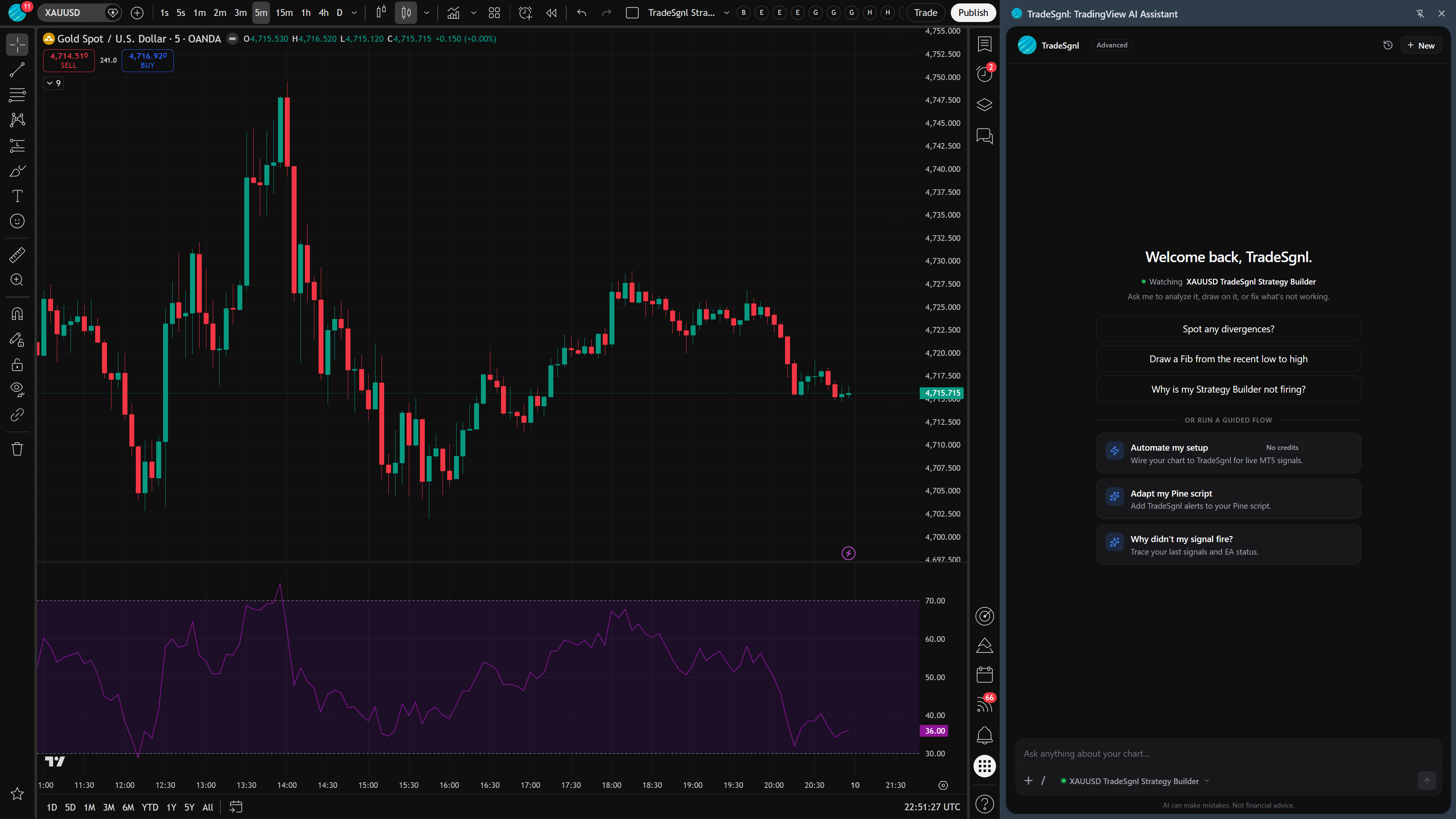Run the 'Adapt my Pine script' flow

[x=1228, y=499]
